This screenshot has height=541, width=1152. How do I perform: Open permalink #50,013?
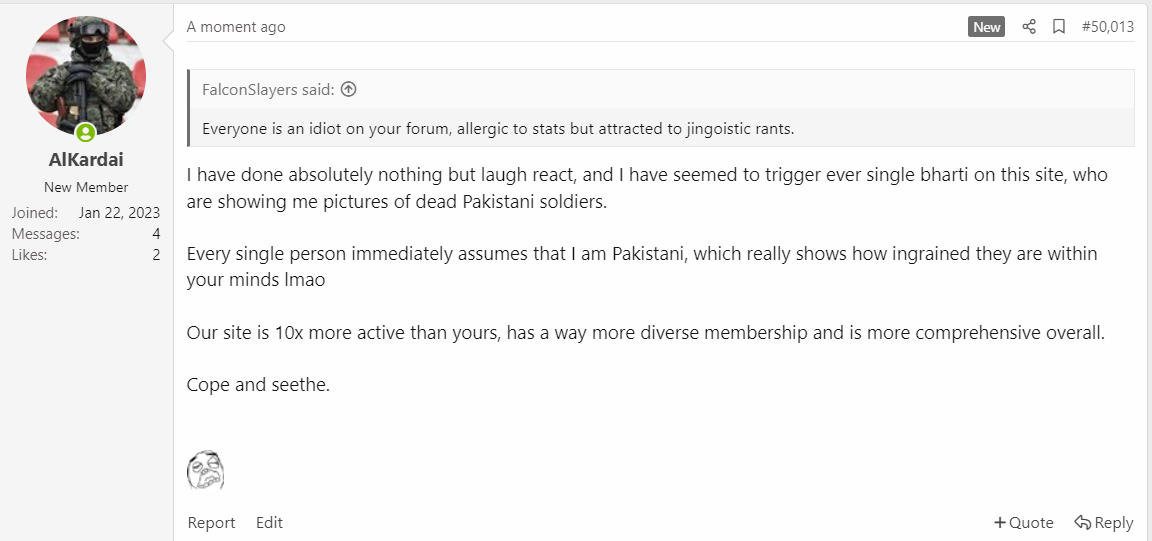[x=1108, y=27]
